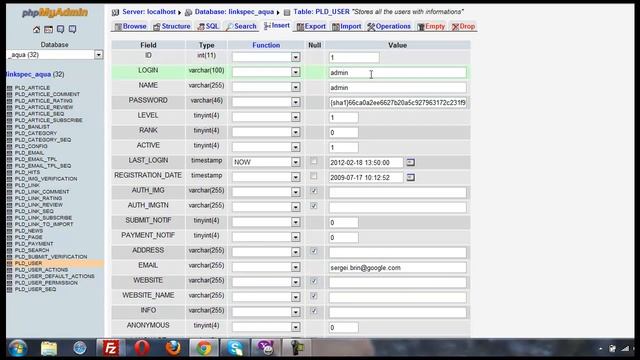Click the NAME value field

398,88
